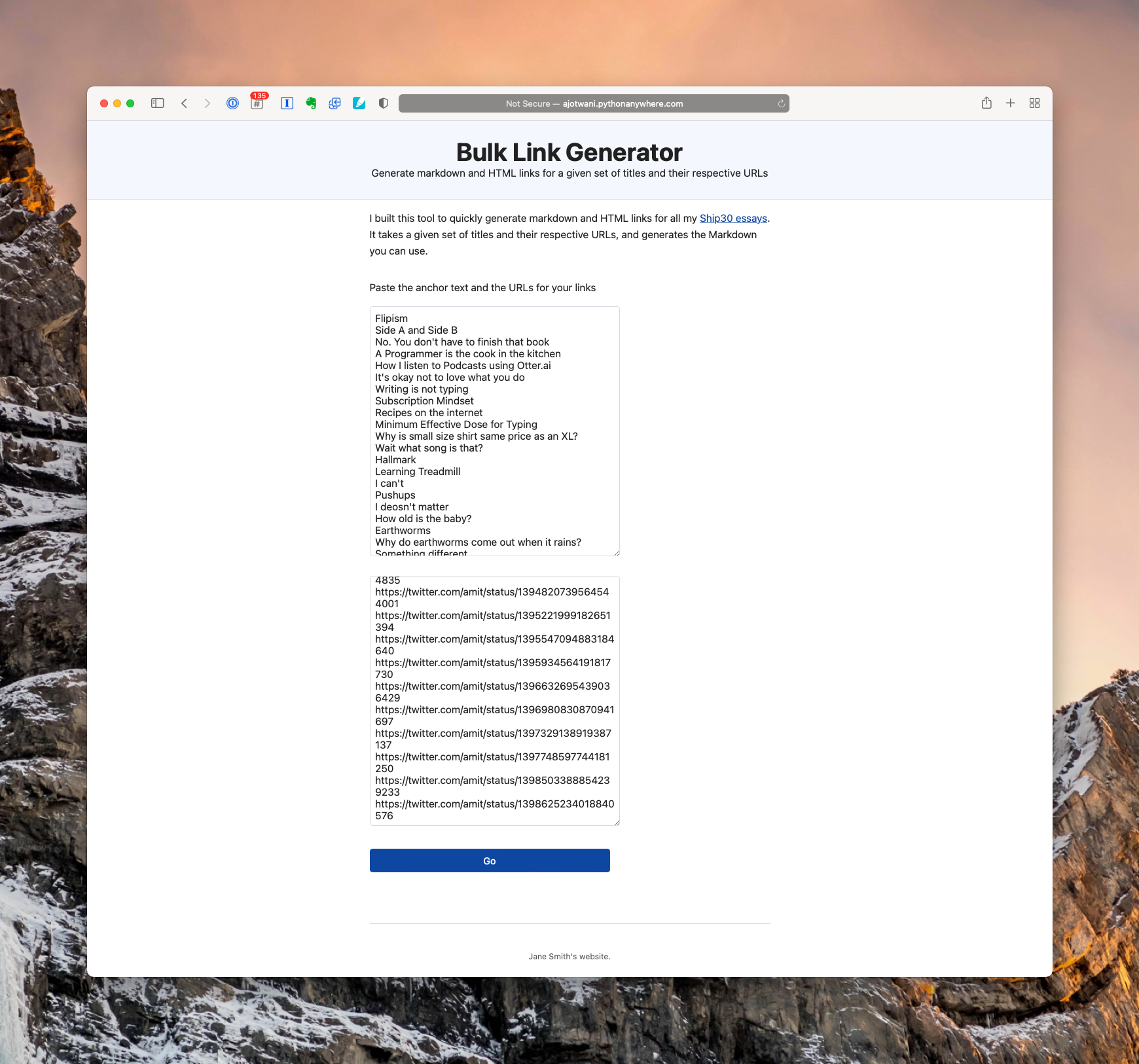Open the Share menu in the toolbar
1139x1064 pixels.
click(x=986, y=103)
